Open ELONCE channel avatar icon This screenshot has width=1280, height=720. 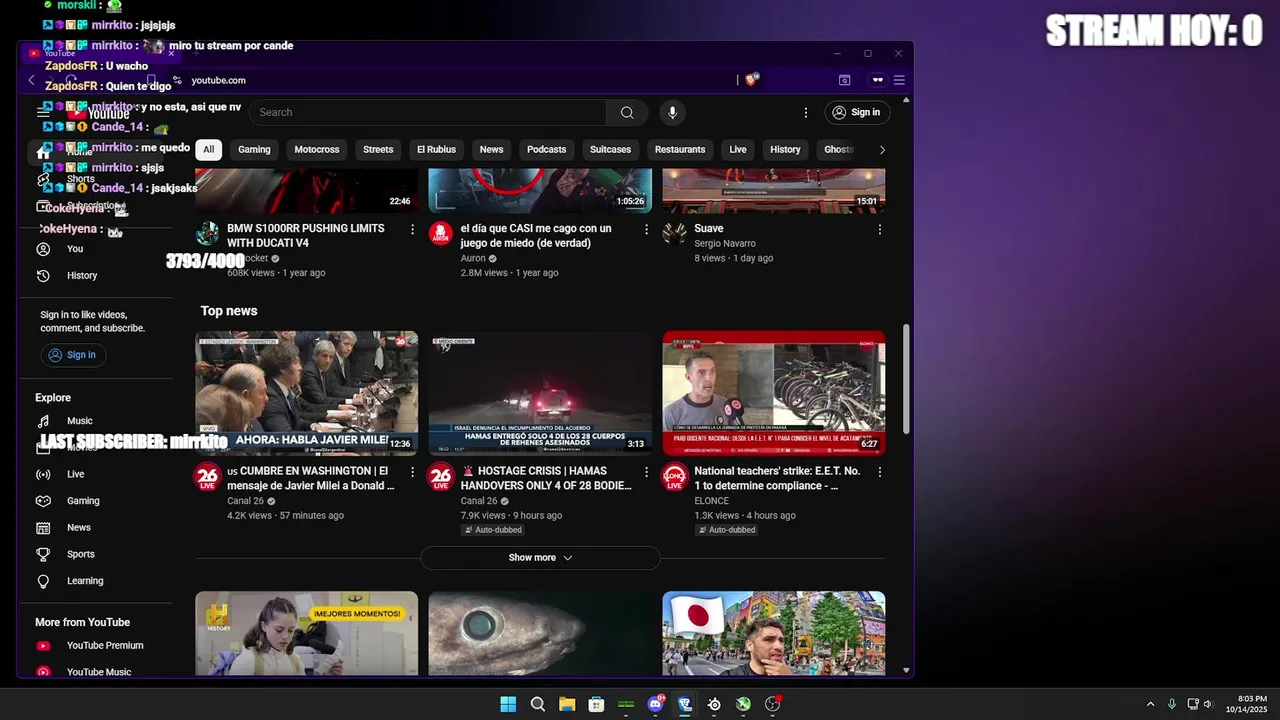point(675,477)
